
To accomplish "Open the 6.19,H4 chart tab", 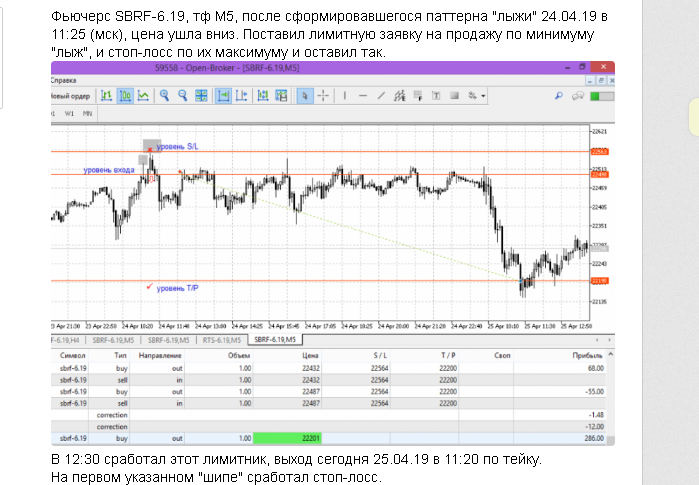I will pos(66,340).
